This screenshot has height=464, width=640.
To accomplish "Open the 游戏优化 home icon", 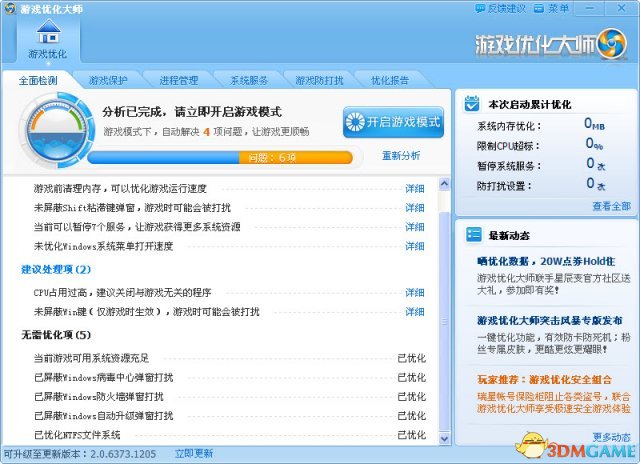I will tap(48, 39).
